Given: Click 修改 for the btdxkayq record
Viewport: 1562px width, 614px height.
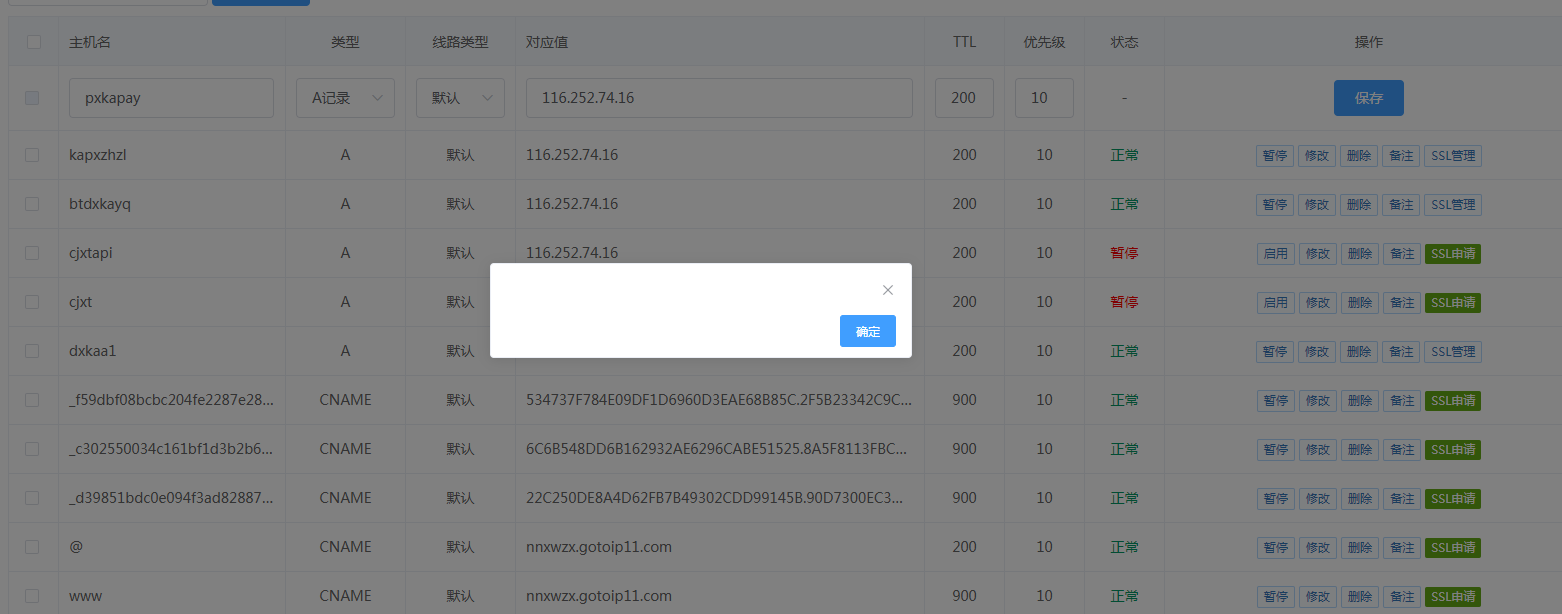Looking at the screenshot, I should point(1316,205).
